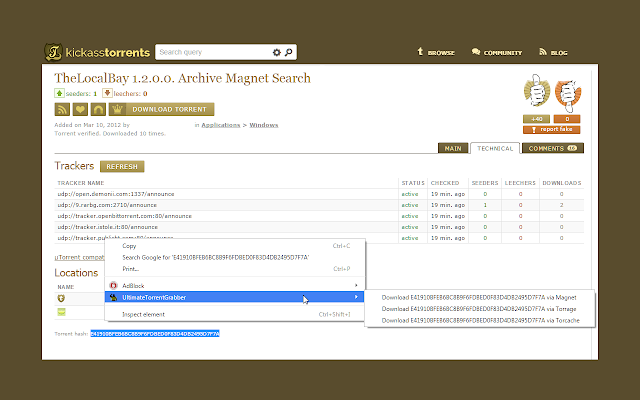Click the Download Torrent button

point(161,109)
